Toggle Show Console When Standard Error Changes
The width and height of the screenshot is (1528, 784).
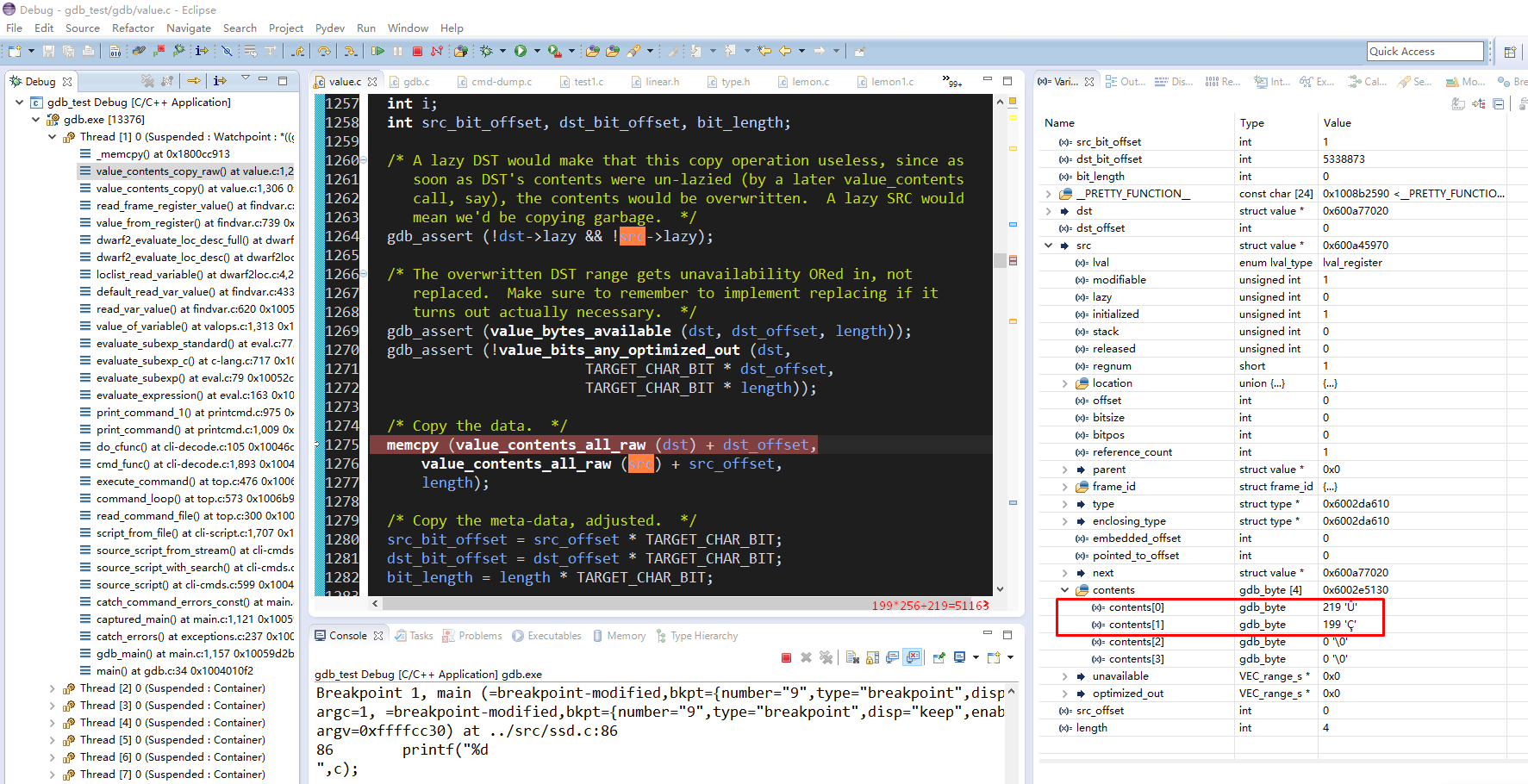point(913,657)
